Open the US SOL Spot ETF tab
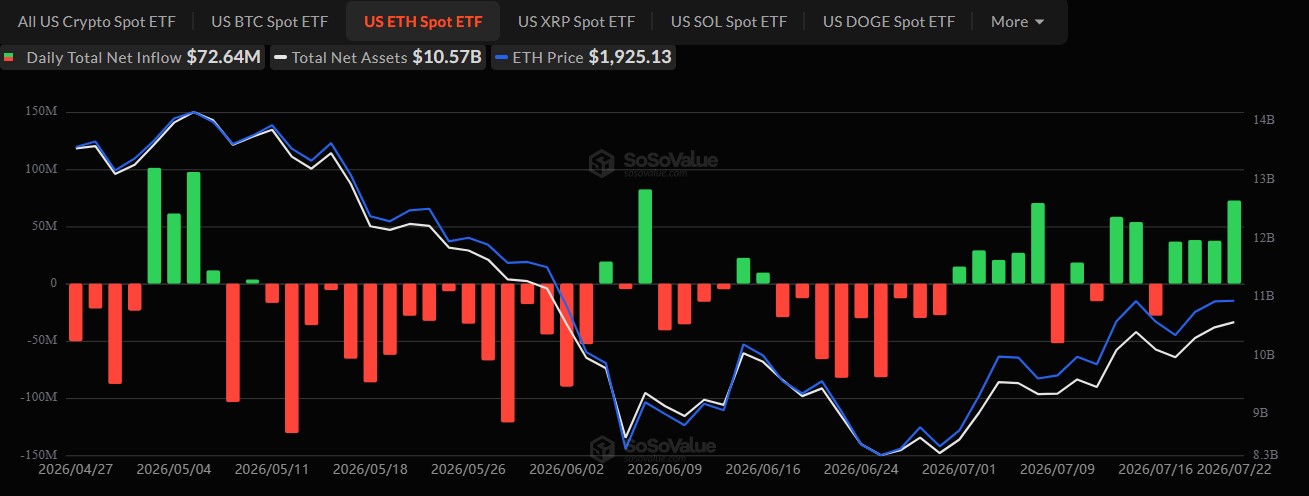Screen dimensions: 1309x496 pos(728,21)
